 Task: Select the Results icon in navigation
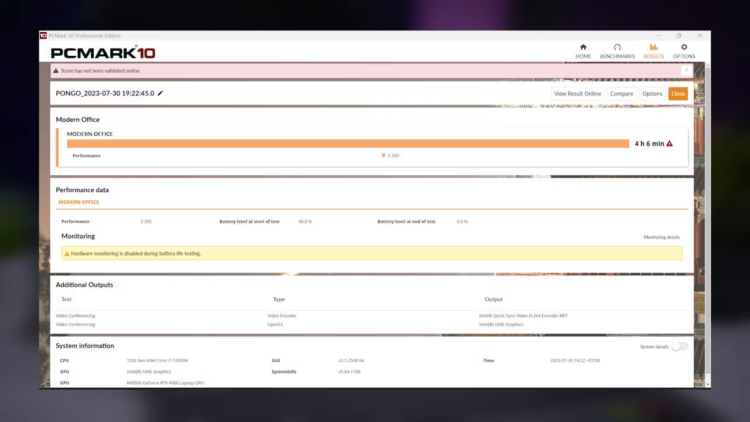tap(653, 50)
